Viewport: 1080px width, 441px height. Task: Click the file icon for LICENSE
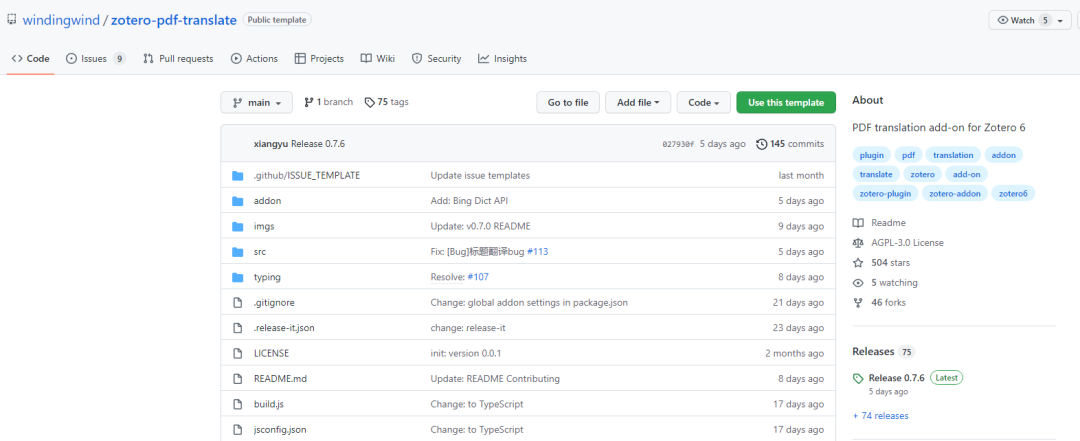238,353
